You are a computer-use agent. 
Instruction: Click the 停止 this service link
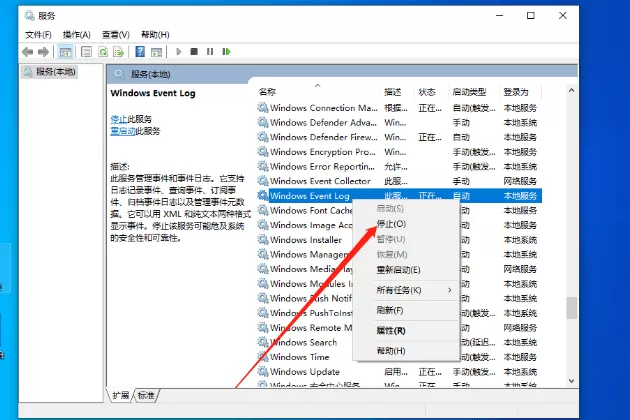119,119
